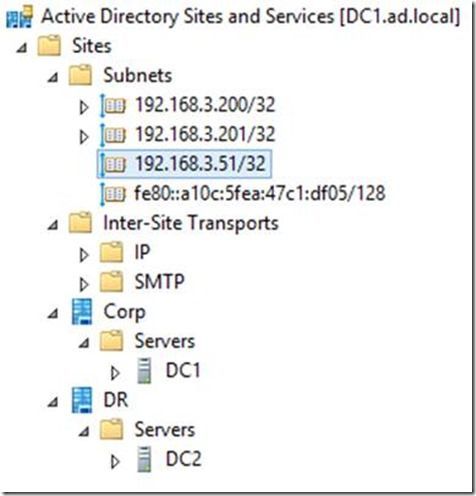Collapse the Subnets folder
Screen dimensions: 476x496
coord(53,78)
